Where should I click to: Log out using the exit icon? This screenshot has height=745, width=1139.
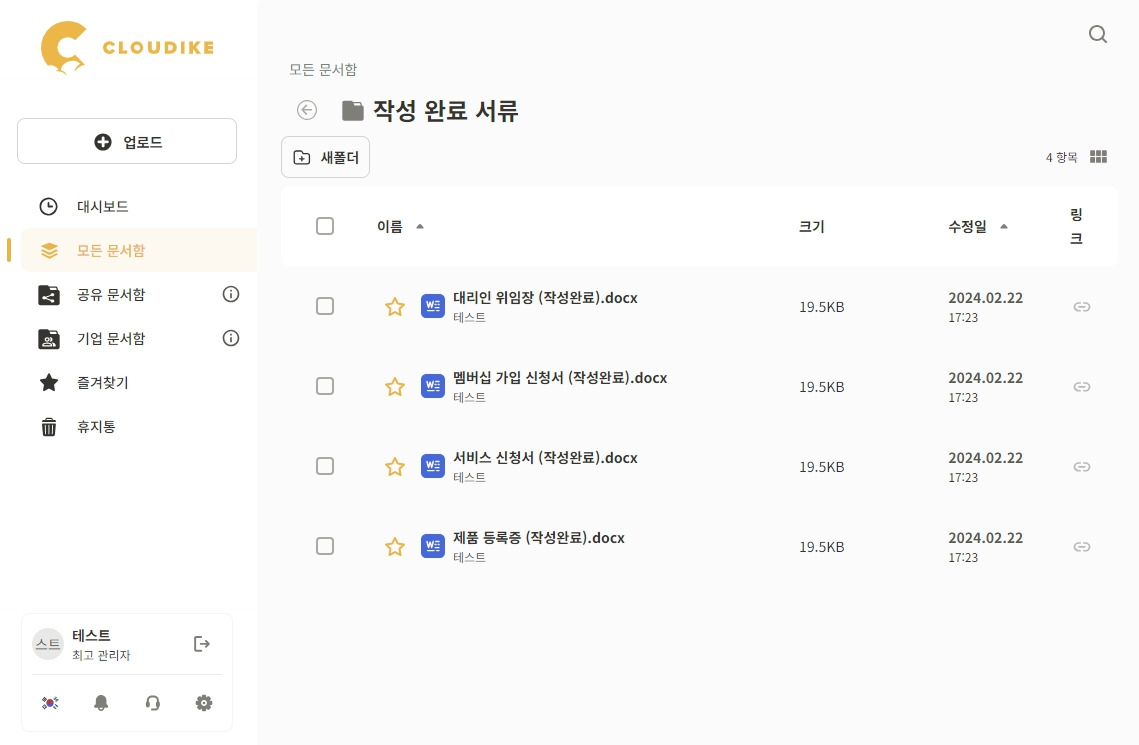[x=202, y=644]
